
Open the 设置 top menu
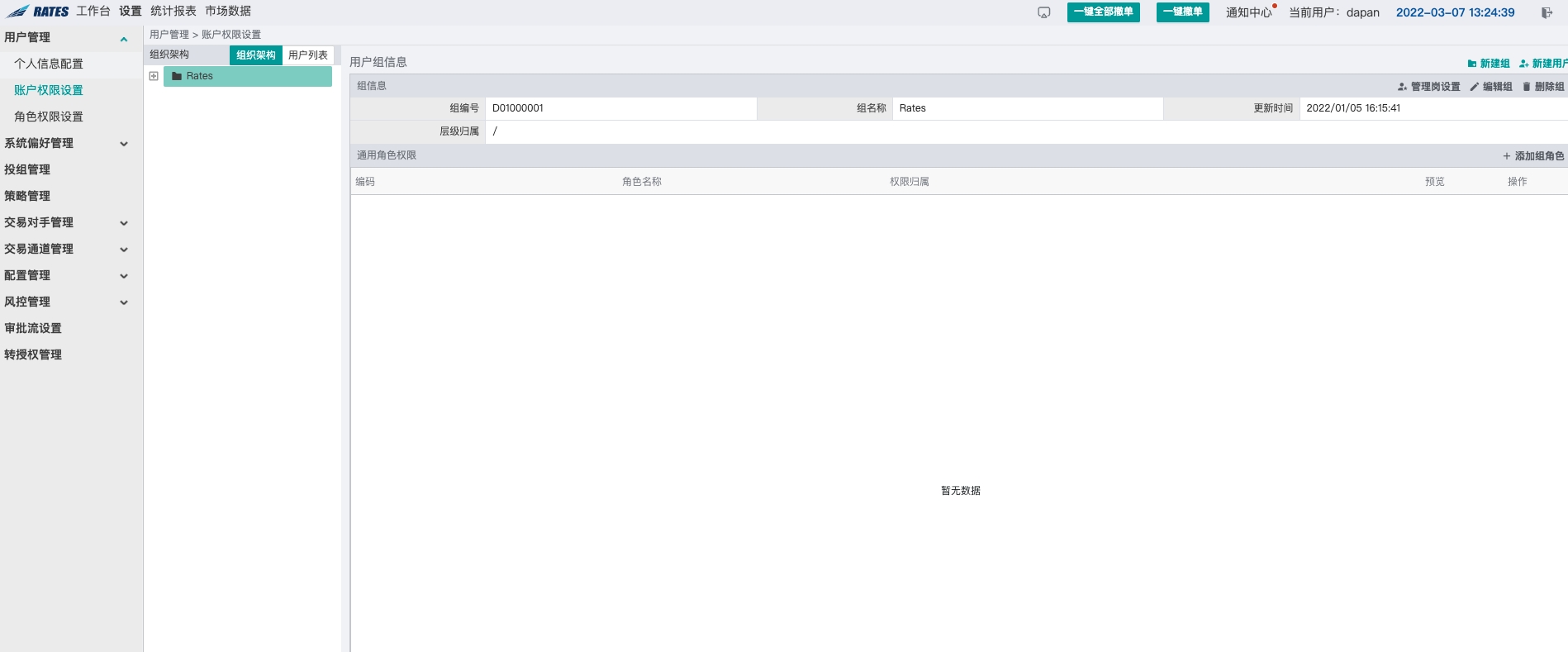(131, 11)
